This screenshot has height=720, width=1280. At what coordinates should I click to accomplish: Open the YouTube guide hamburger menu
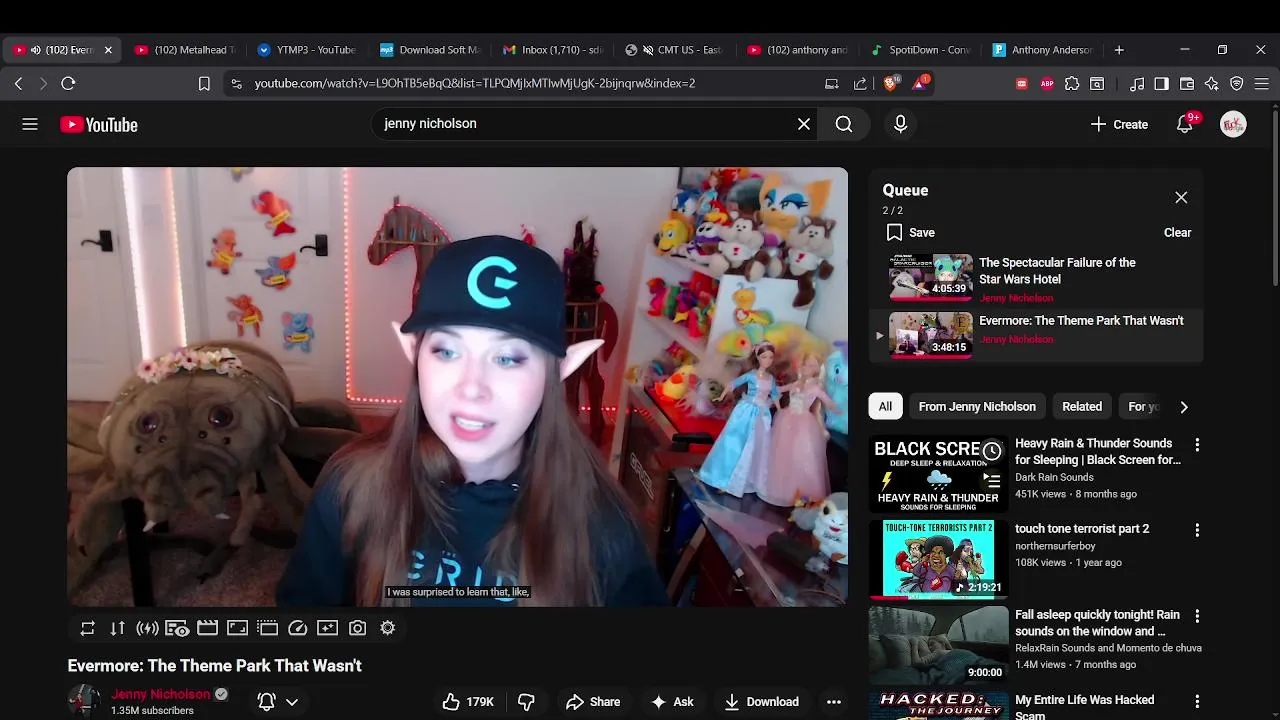coord(30,124)
